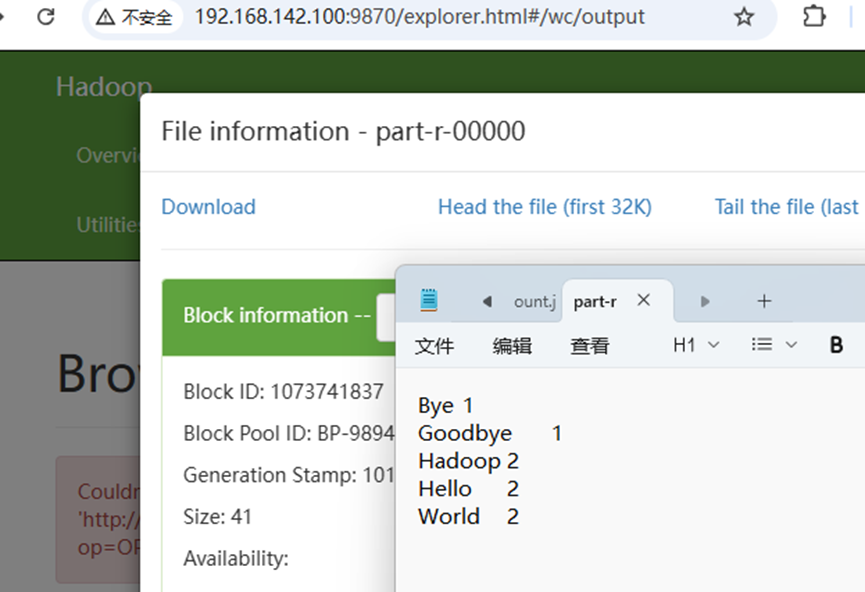Click the Download link
This screenshot has width=865, height=592.
[x=208, y=206]
